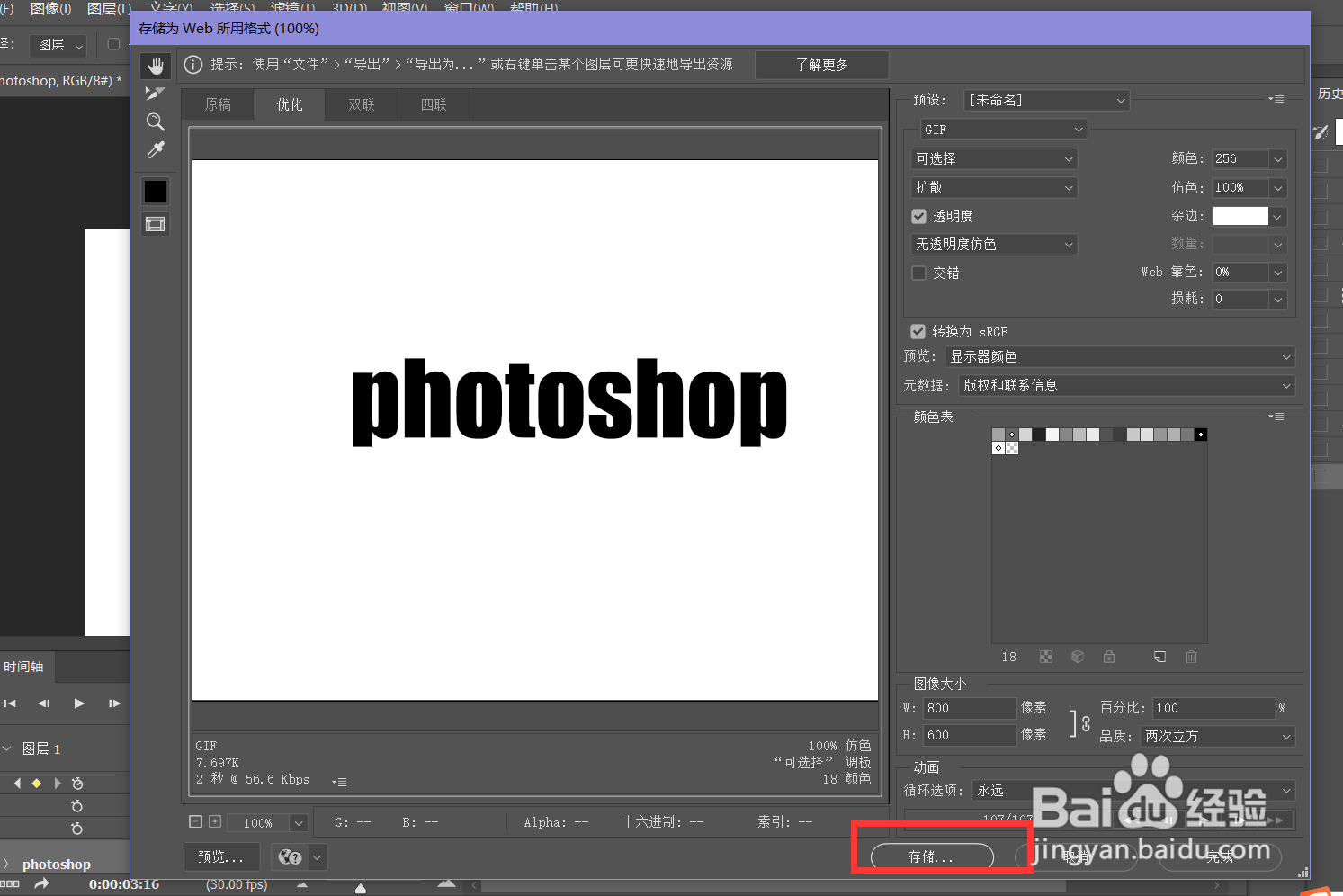The image size is (1343, 896).
Task: Toggle the 透明度 checkbox
Action: [x=918, y=216]
